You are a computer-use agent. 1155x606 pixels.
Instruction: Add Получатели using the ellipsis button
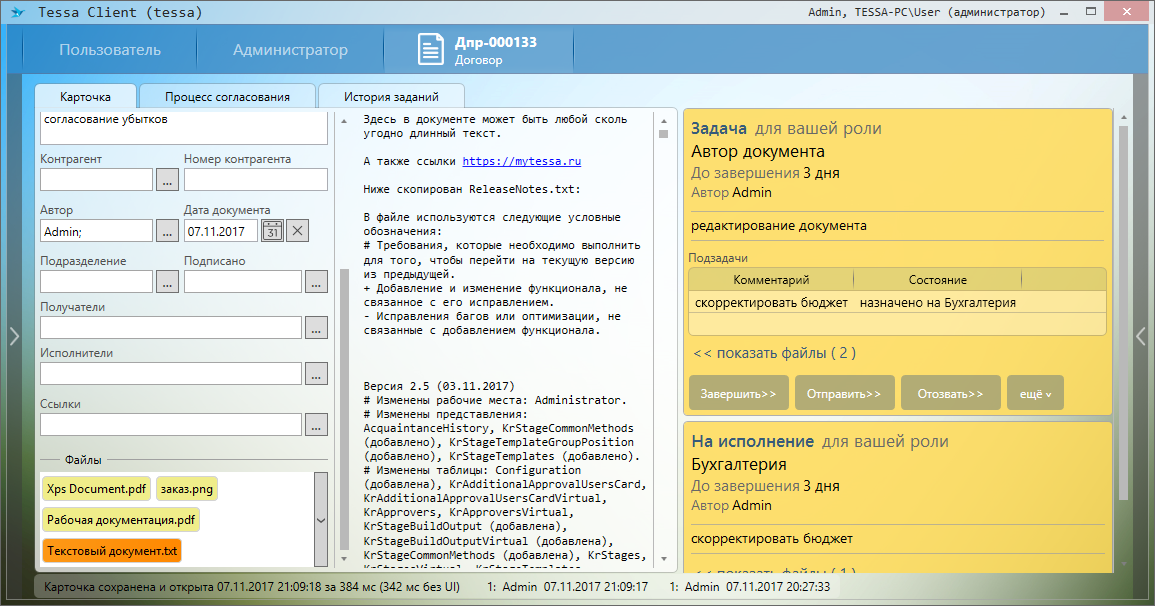pyautogui.click(x=316, y=328)
